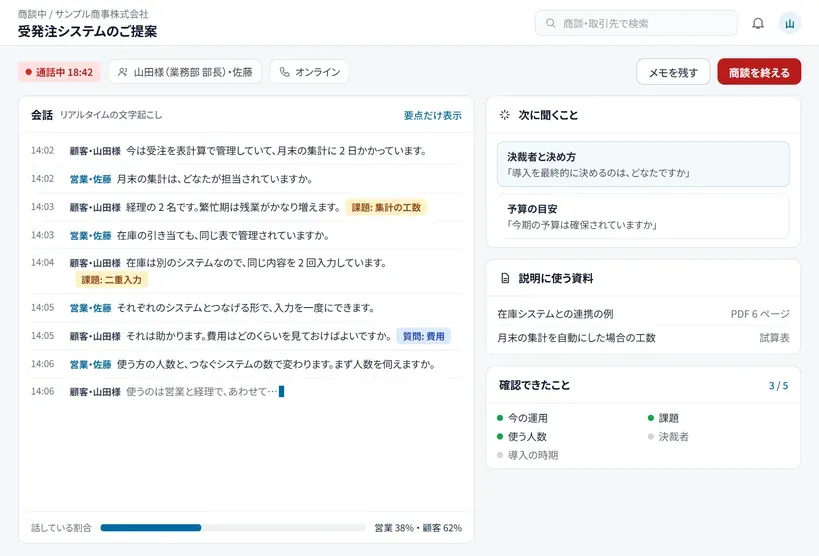This screenshot has width=819, height=556.
Task: Click speaker name 営業・佐藤 on the 14:05 line
Action: (x=90, y=308)
